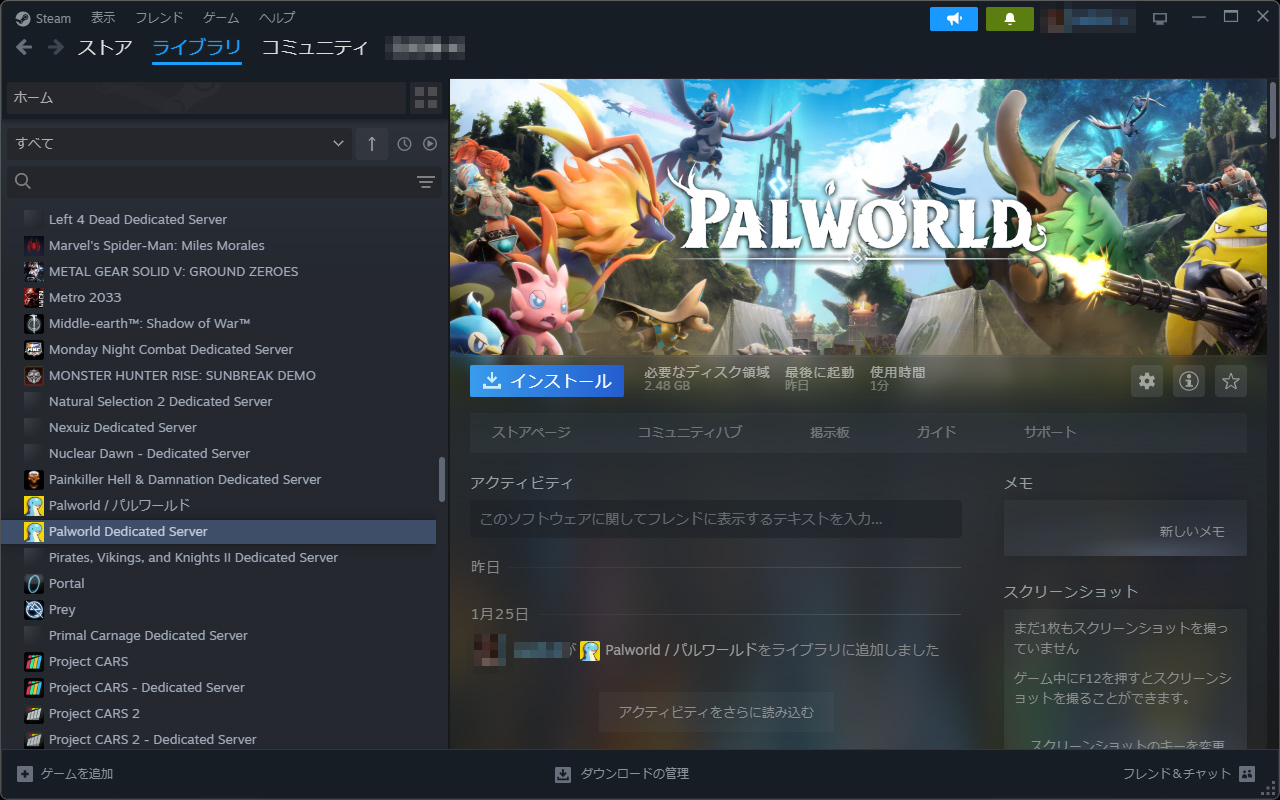Image resolution: width=1280 pixels, height=800 pixels.
Task: Open the ガイド link
Action: coord(937,432)
